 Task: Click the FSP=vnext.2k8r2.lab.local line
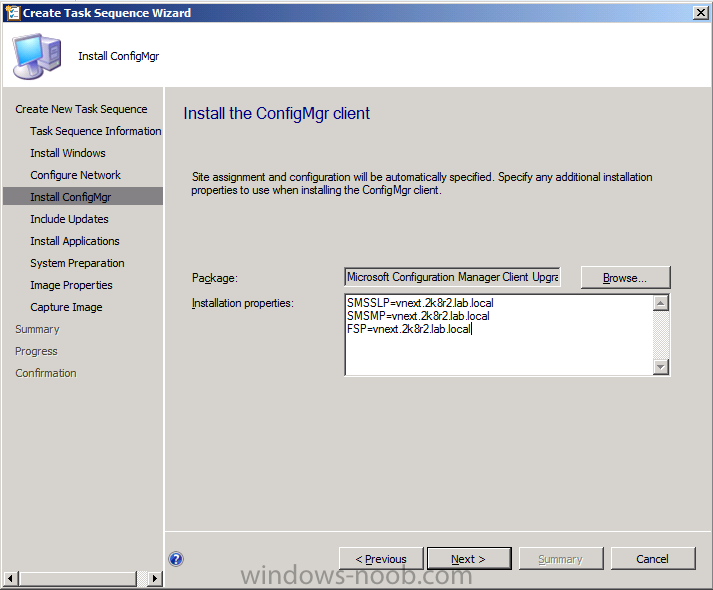409,329
